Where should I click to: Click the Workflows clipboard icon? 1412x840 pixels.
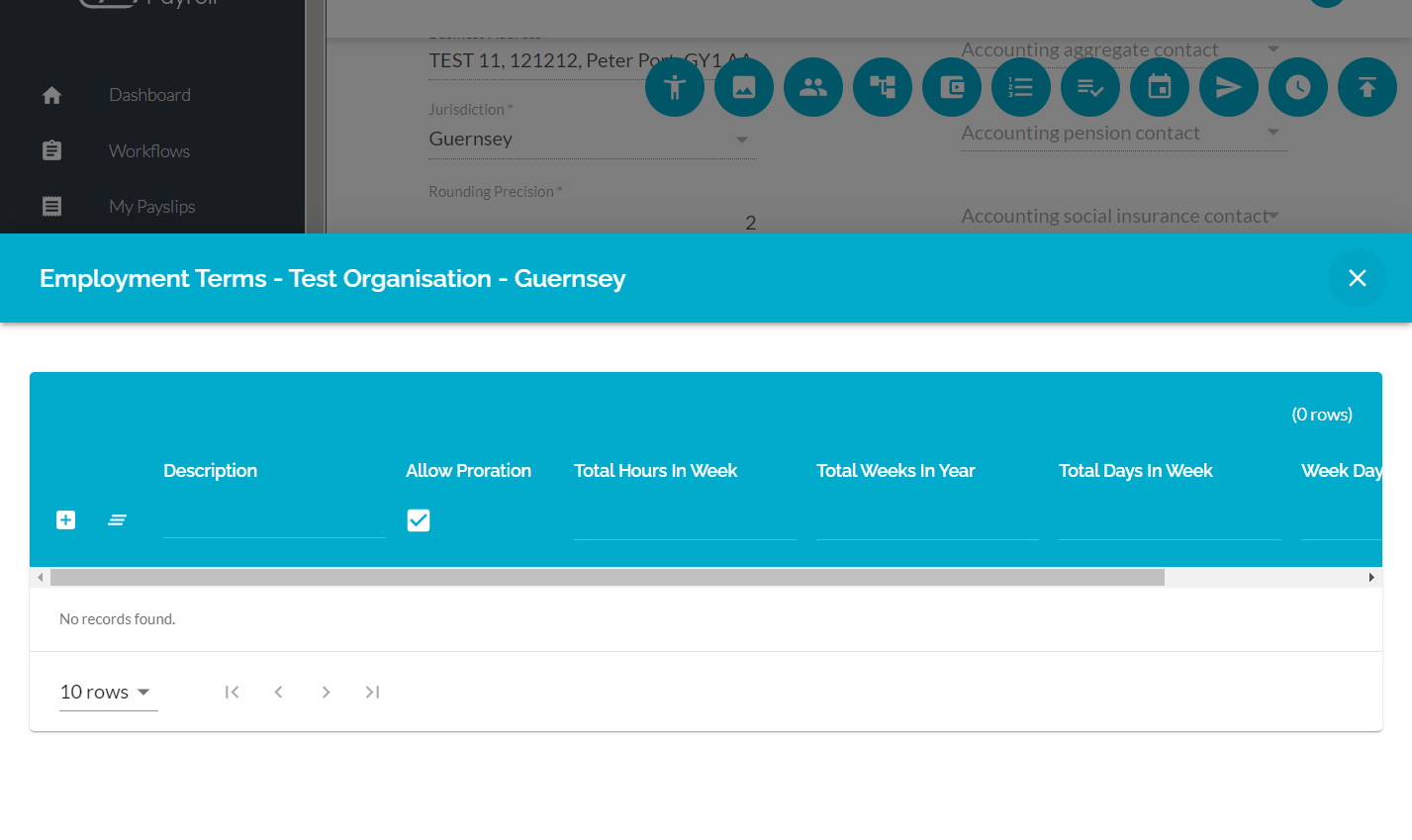pyautogui.click(x=52, y=150)
